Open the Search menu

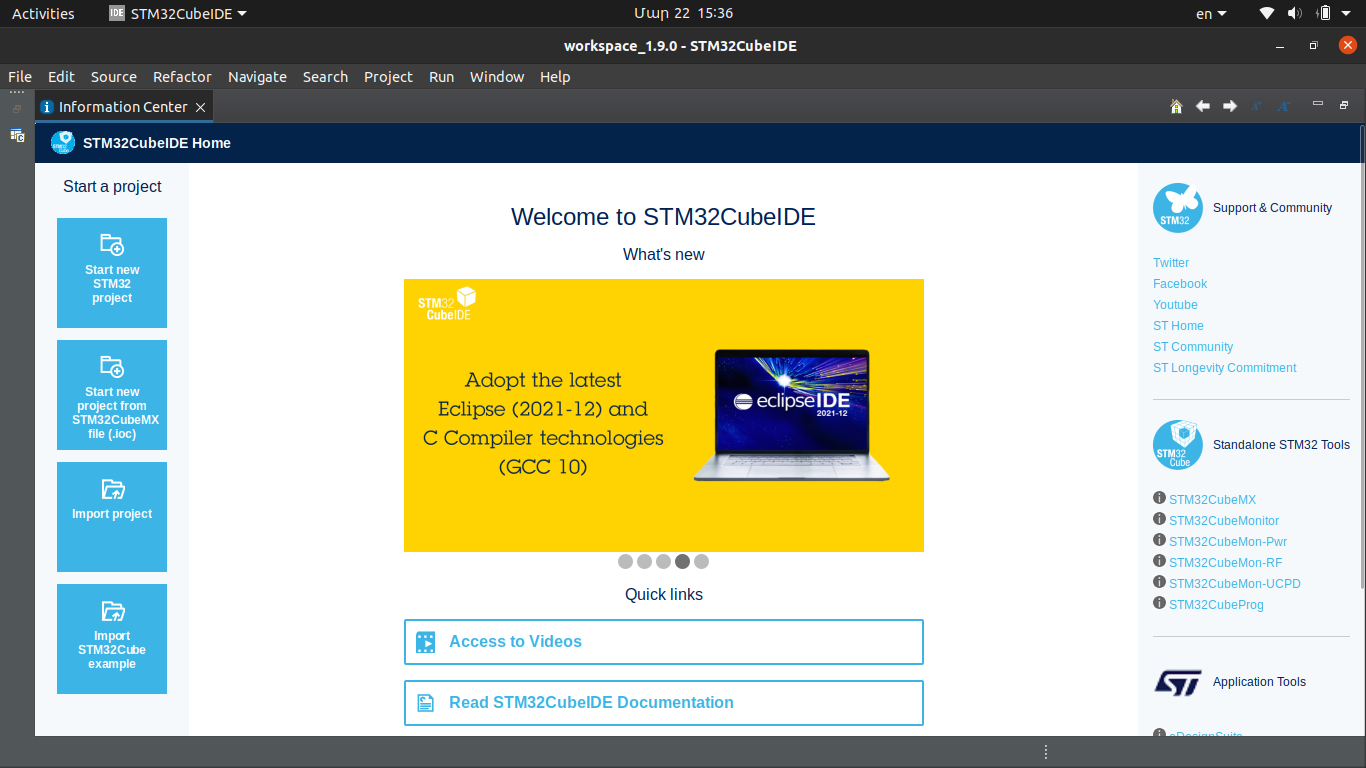[325, 77]
